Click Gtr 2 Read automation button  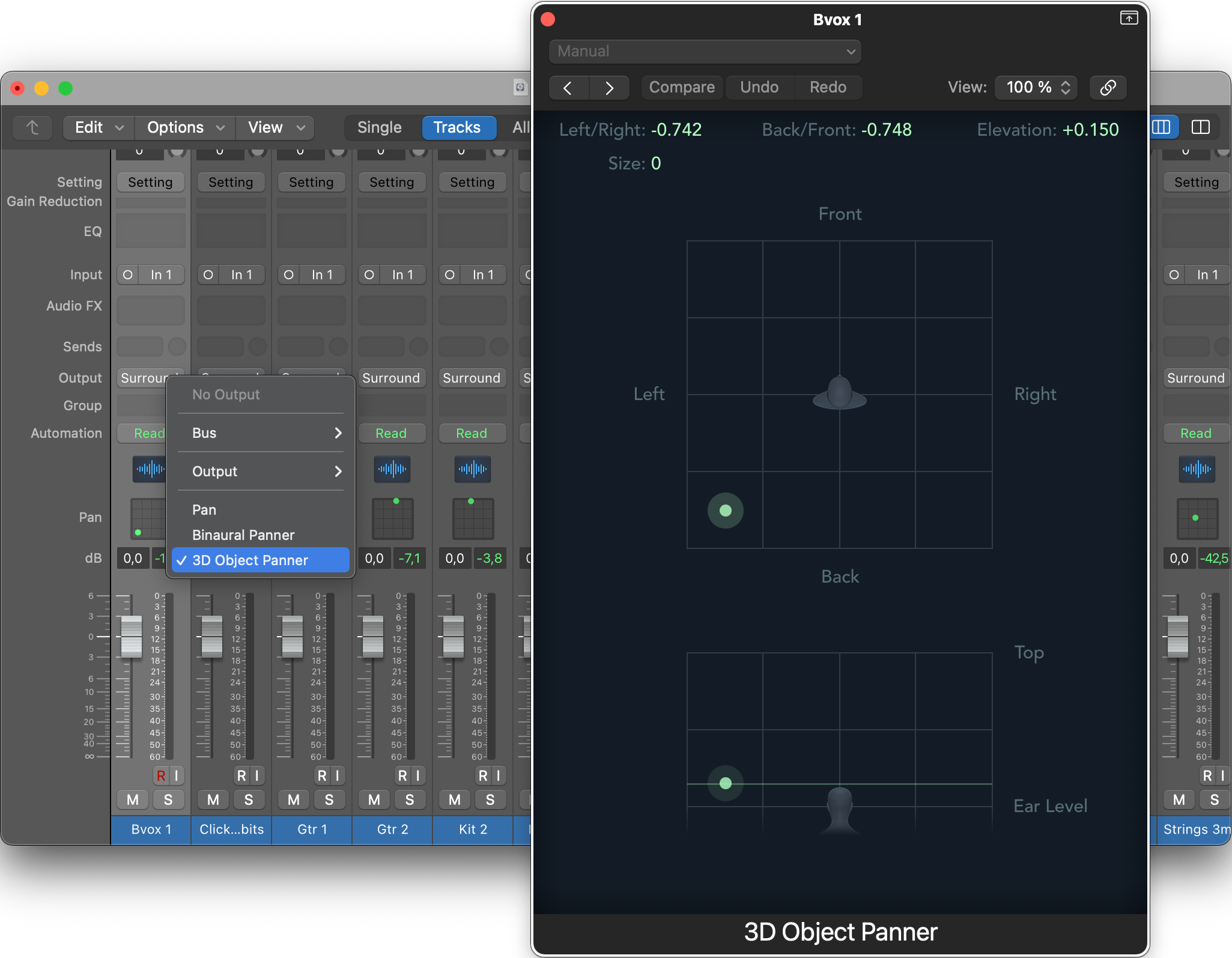[x=391, y=433]
